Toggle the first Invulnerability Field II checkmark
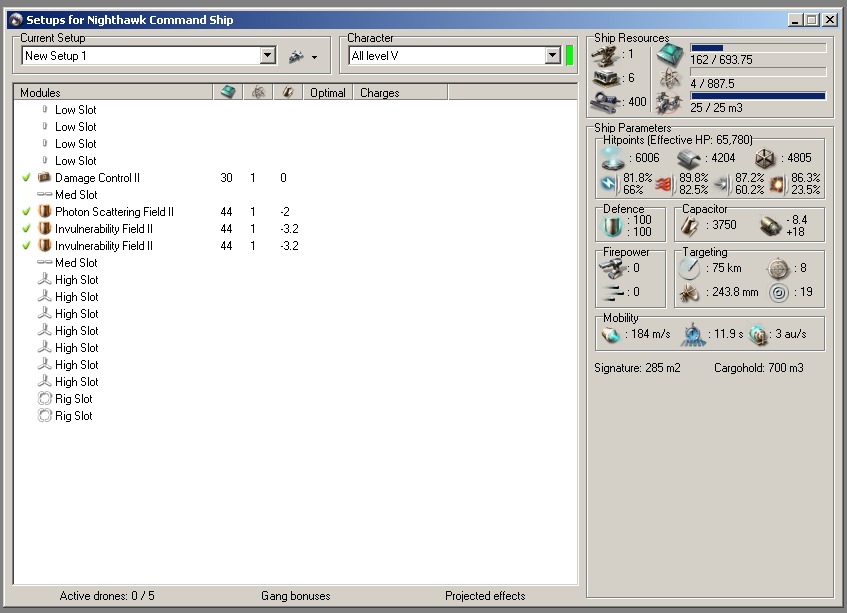The height and width of the screenshot is (613, 847). click(26, 228)
